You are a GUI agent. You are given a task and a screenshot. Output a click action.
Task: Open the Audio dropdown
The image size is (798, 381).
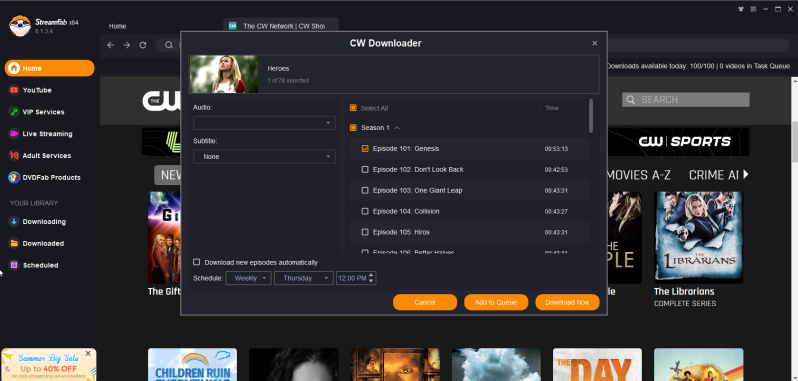coord(264,123)
